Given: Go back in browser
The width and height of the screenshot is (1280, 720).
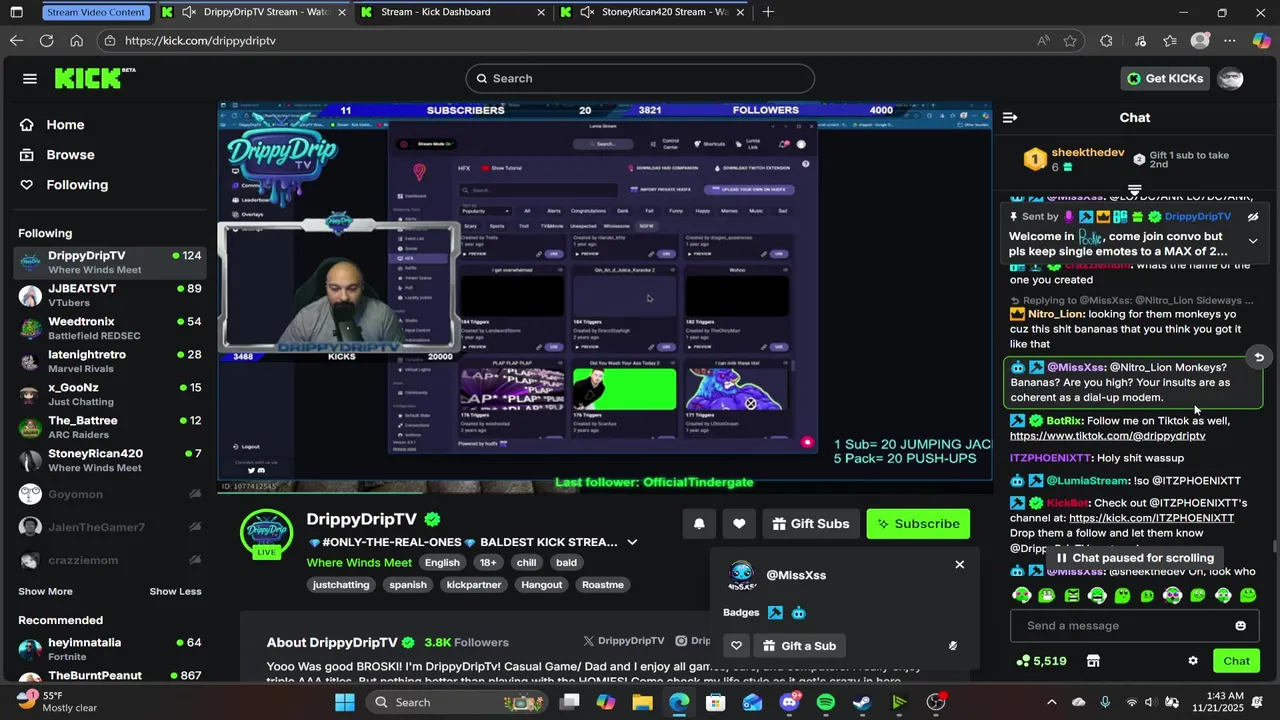Looking at the screenshot, I should pos(16,41).
